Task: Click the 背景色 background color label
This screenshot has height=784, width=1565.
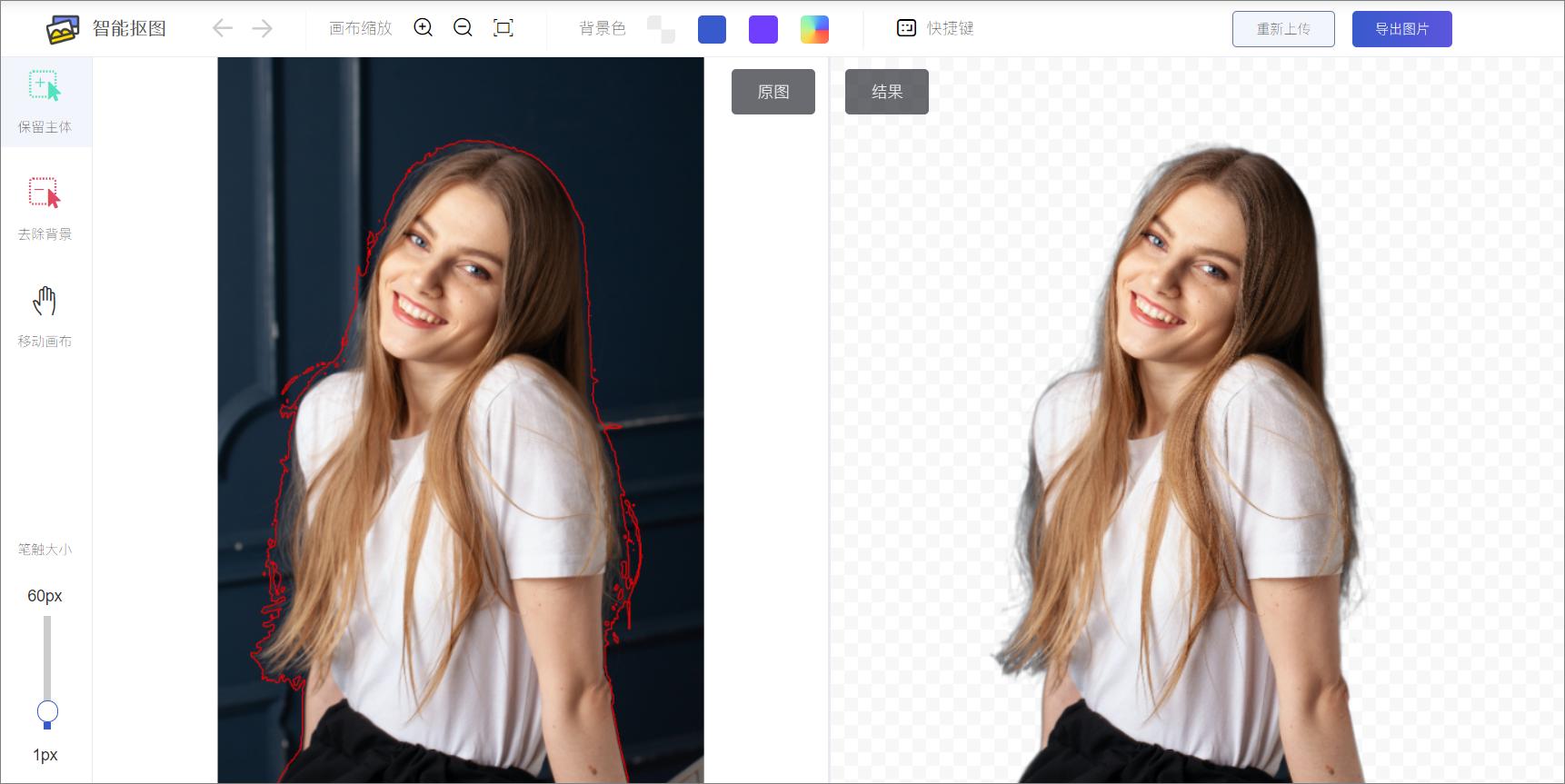Action: coord(603,28)
